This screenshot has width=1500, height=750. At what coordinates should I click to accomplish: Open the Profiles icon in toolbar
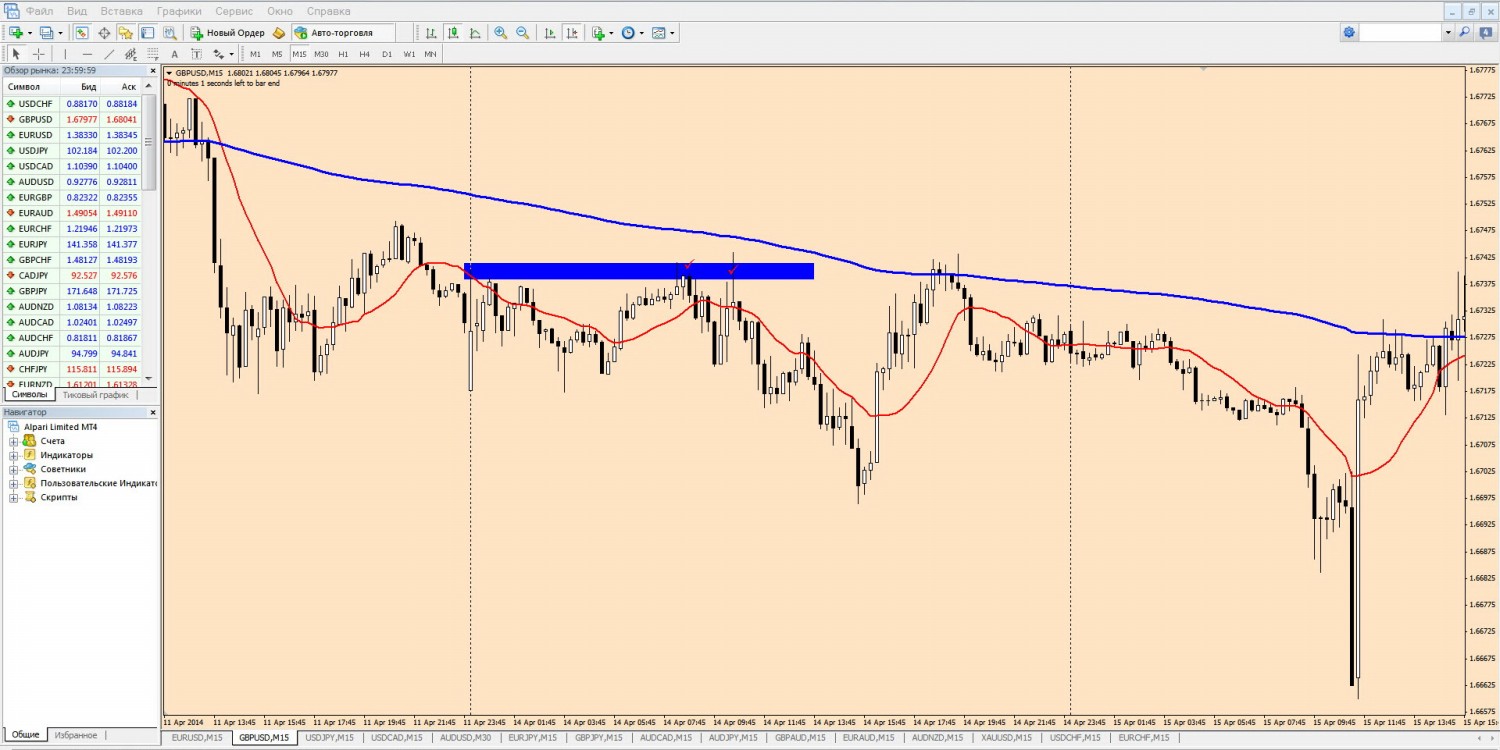pos(45,33)
